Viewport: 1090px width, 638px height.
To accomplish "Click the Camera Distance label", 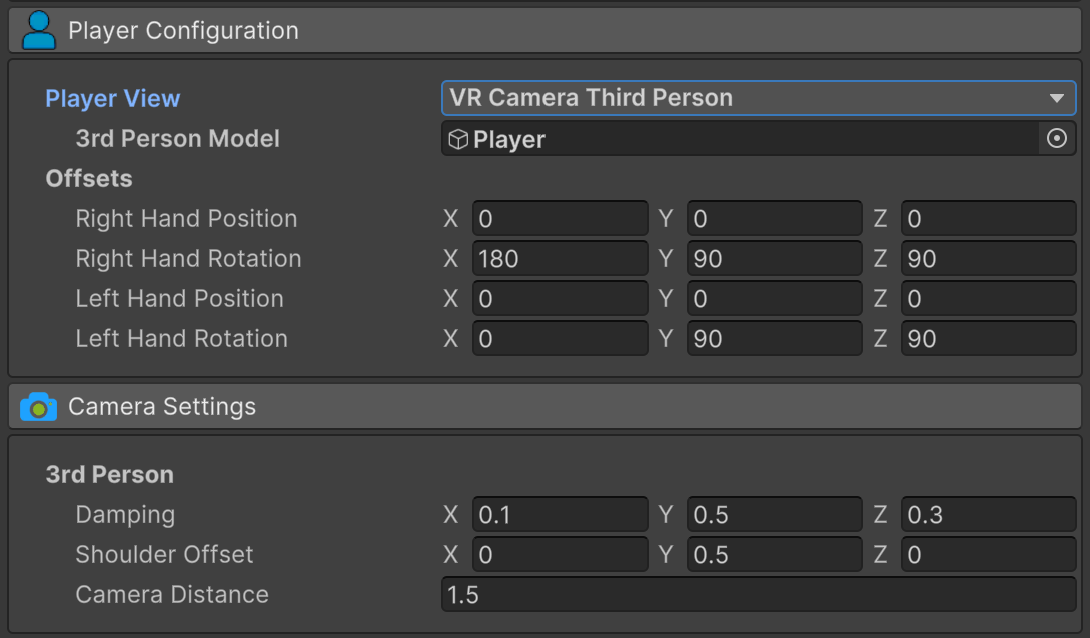I will pos(172,595).
